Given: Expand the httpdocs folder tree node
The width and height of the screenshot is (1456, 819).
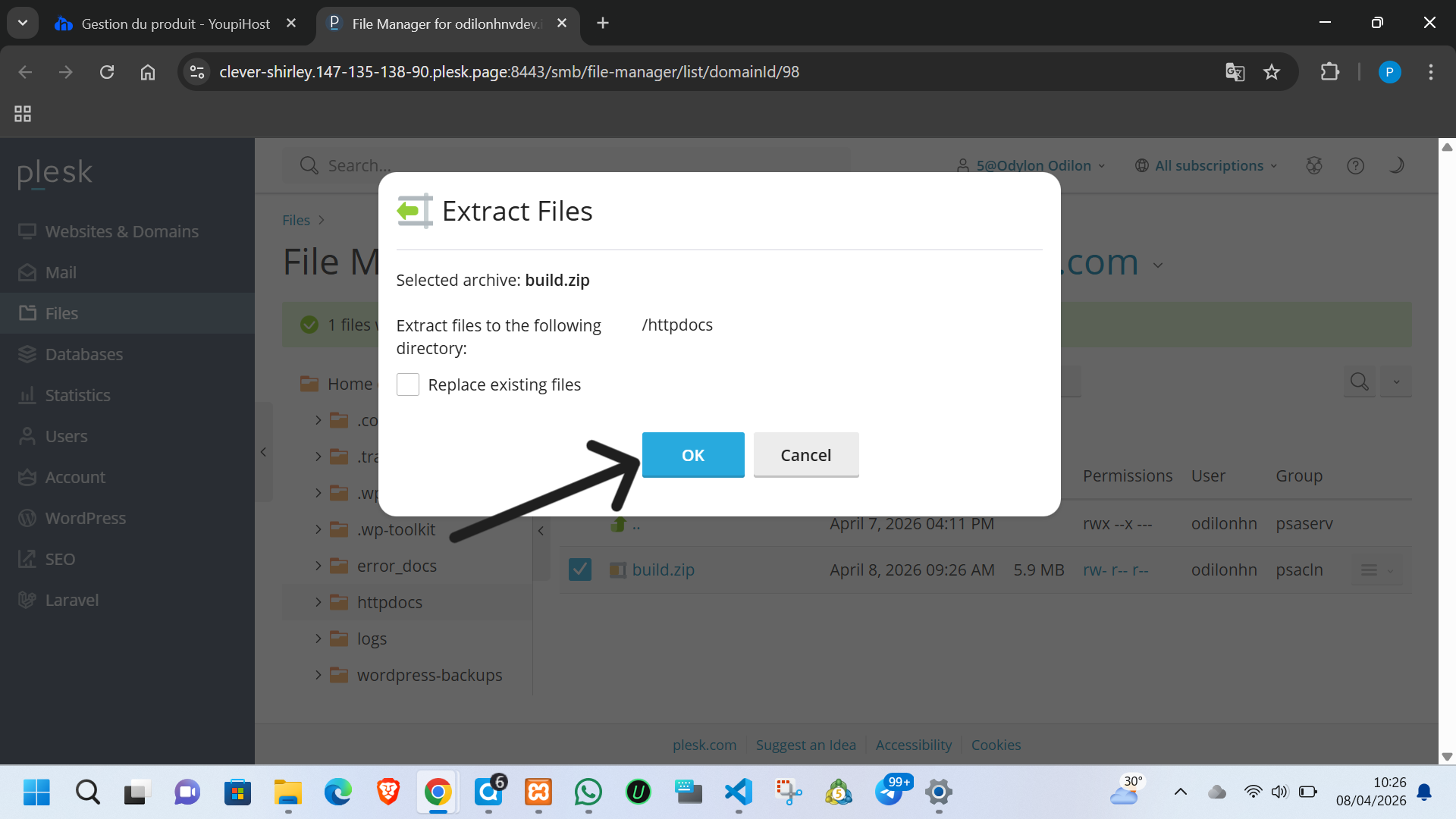Looking at the screenshot, I should [318, 602].
